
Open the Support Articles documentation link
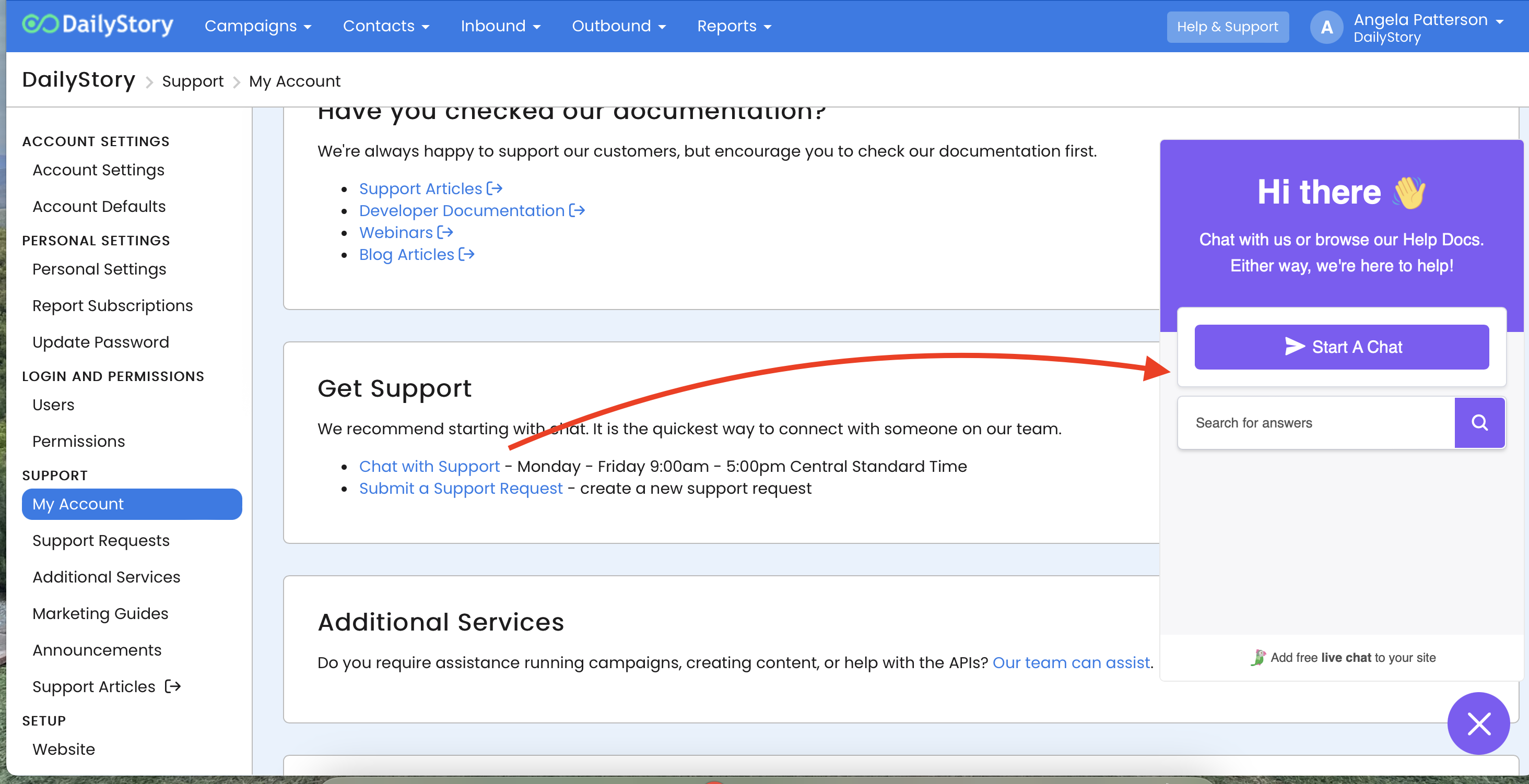coord(420,188)
